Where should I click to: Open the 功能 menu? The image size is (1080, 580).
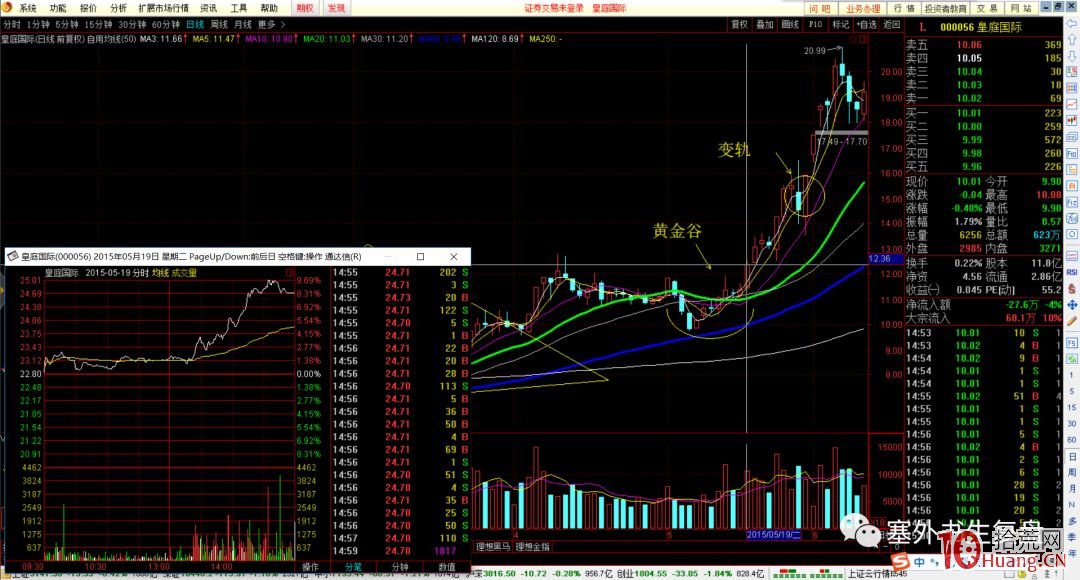(58, 8)
